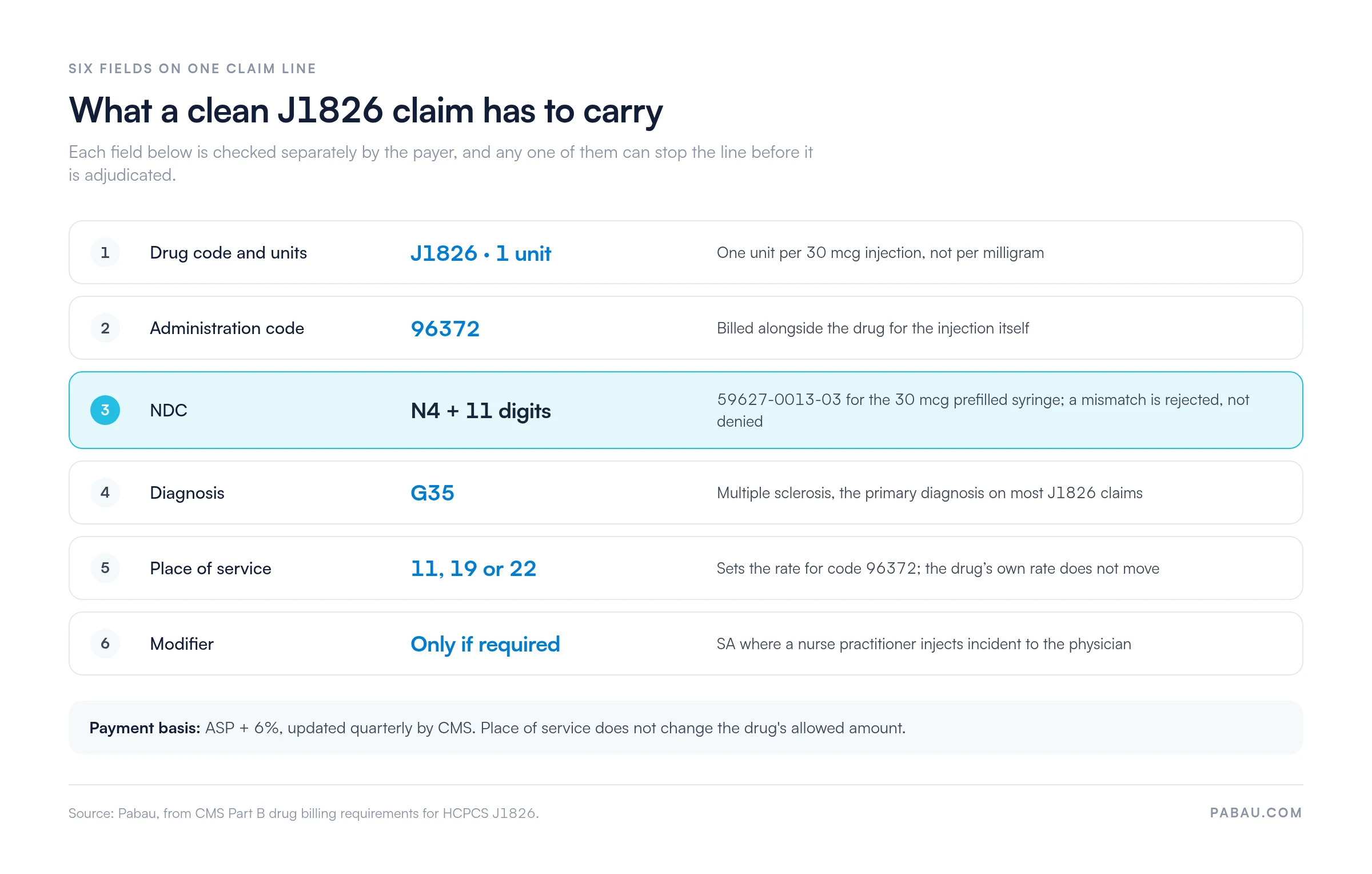
Task: Click the number 5 circle badge
Action: 105,568
